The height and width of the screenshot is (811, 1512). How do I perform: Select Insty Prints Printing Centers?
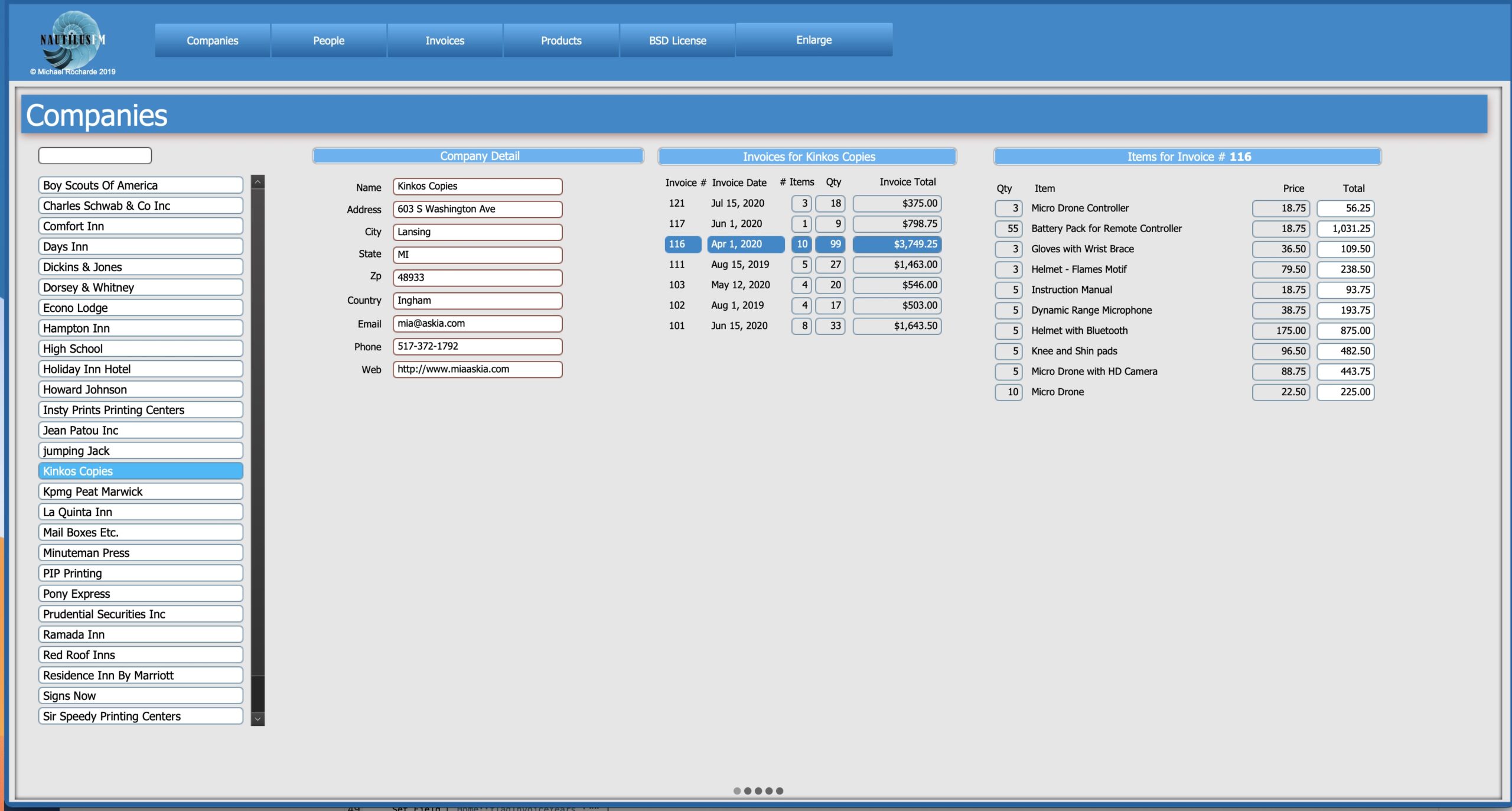tap(141, 410)
